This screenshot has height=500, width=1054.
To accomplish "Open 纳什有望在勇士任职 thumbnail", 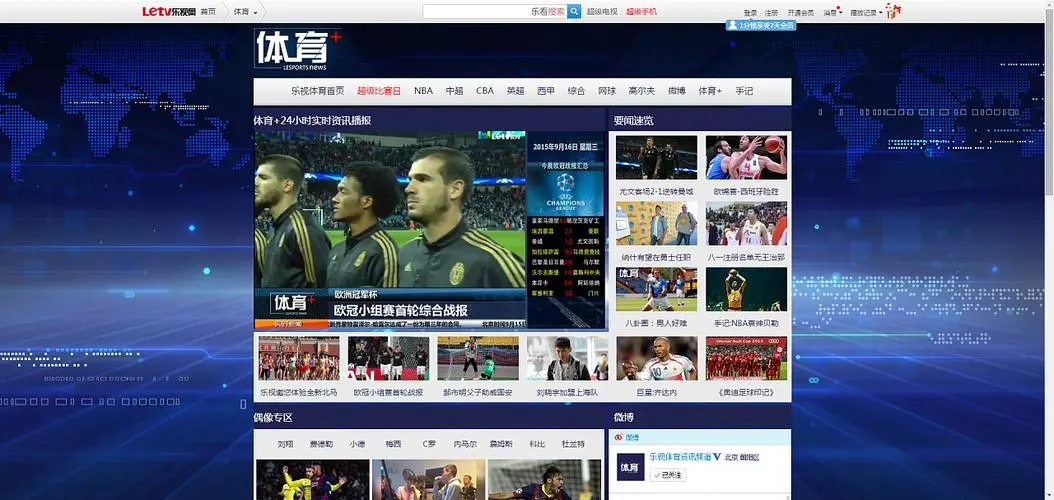I will (656, 223).
